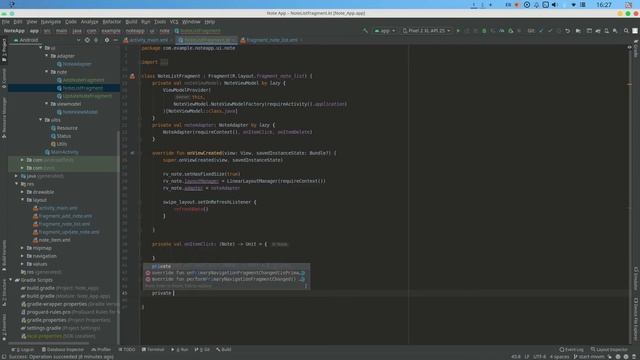Click the override gutter marker at onViewCreated
Image resolution: width=640 pixels, height=360 pixels.
132,153
